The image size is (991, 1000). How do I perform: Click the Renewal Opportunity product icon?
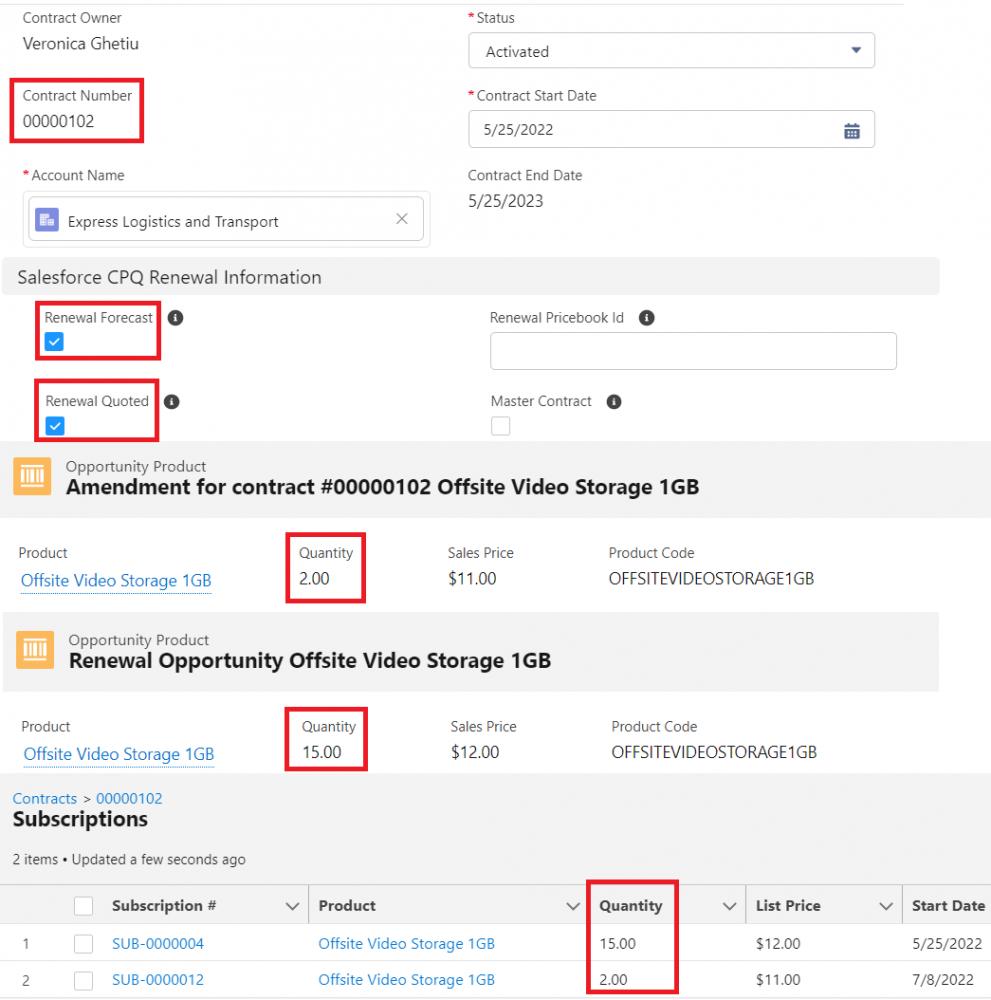pos(35,650)
